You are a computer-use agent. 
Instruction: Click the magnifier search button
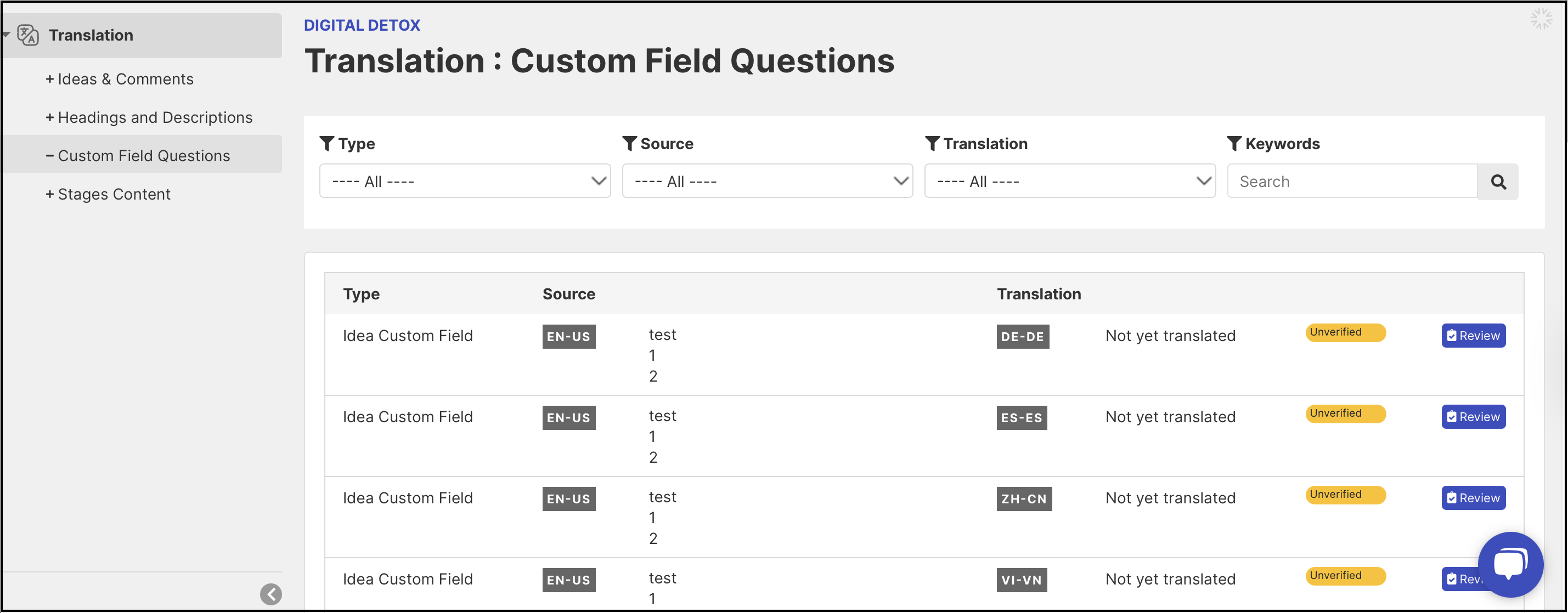(1498, 181)
